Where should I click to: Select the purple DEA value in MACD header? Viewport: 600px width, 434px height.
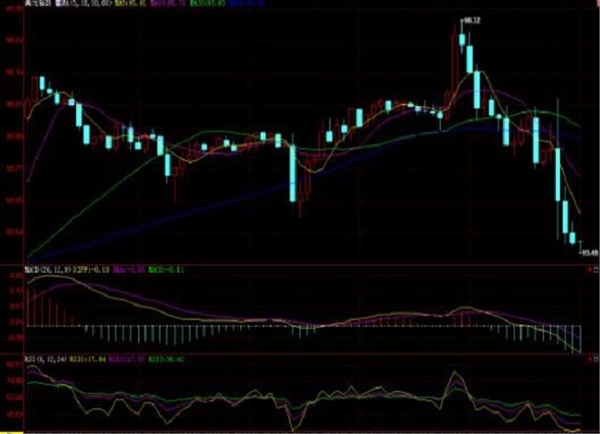[x=129, y=270]
